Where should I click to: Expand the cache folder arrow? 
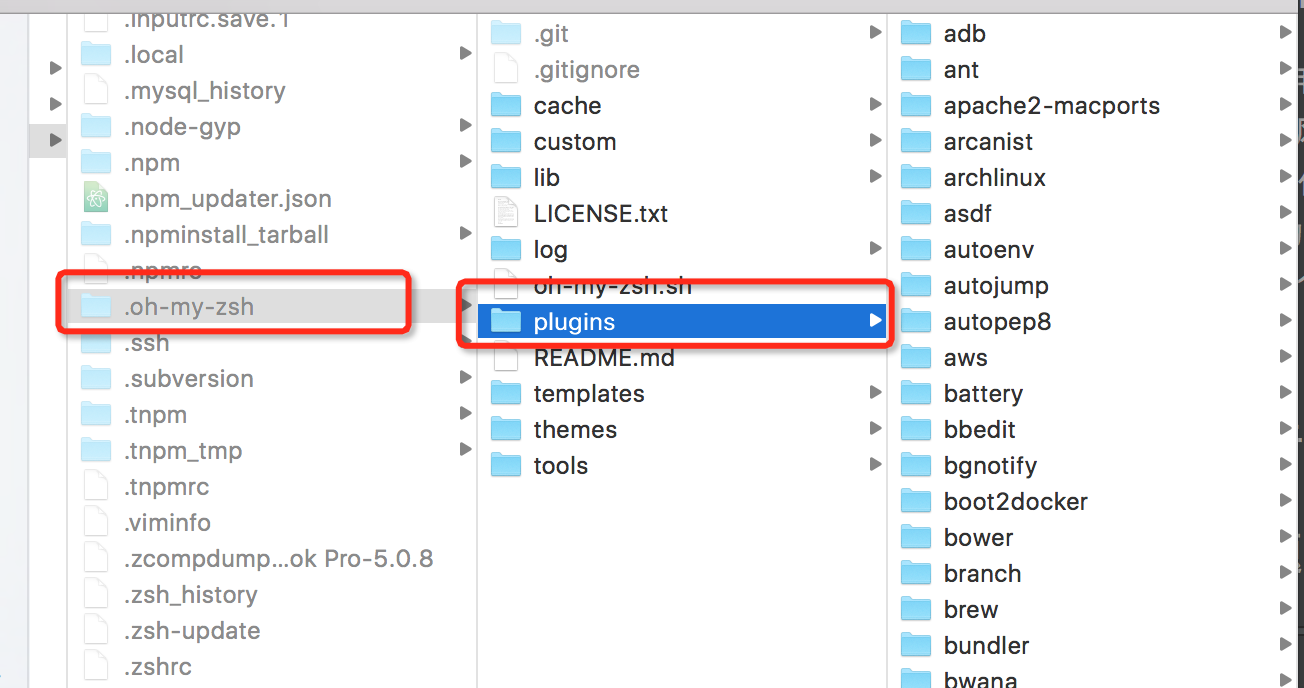[x=875, y=105]
